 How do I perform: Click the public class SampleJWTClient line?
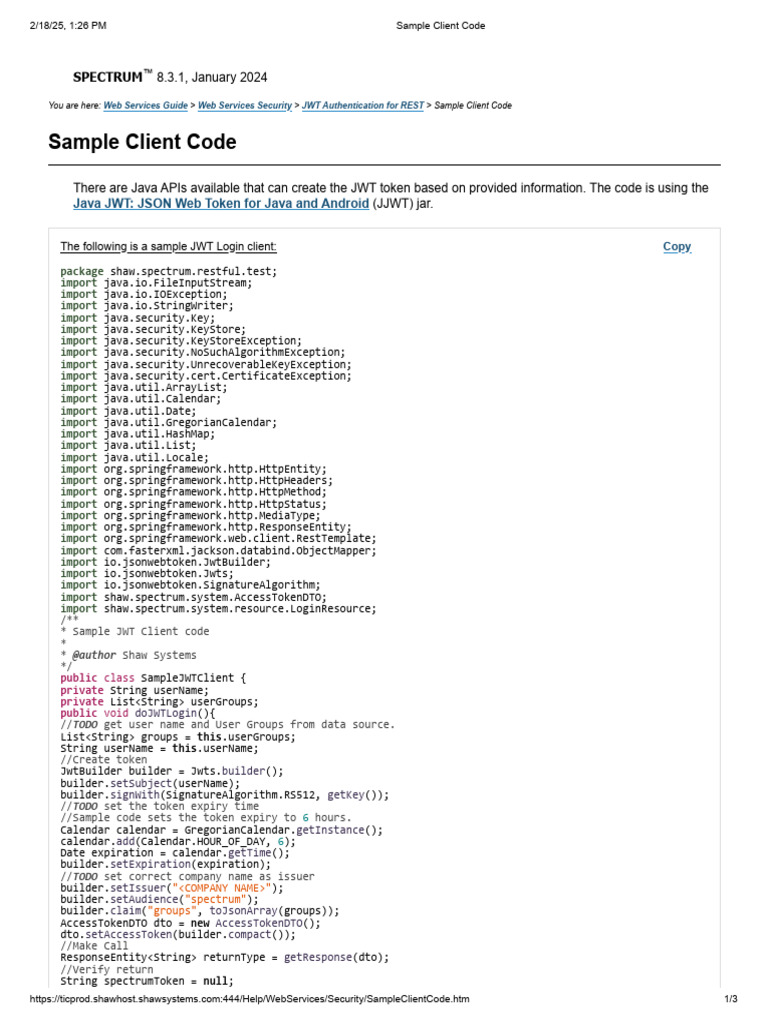(153, 678)
